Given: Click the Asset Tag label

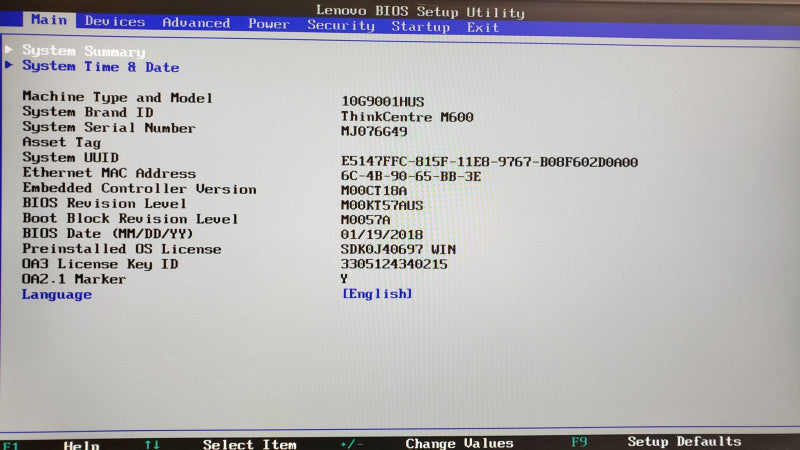Looking at the screenshot, I should point(62,142).
